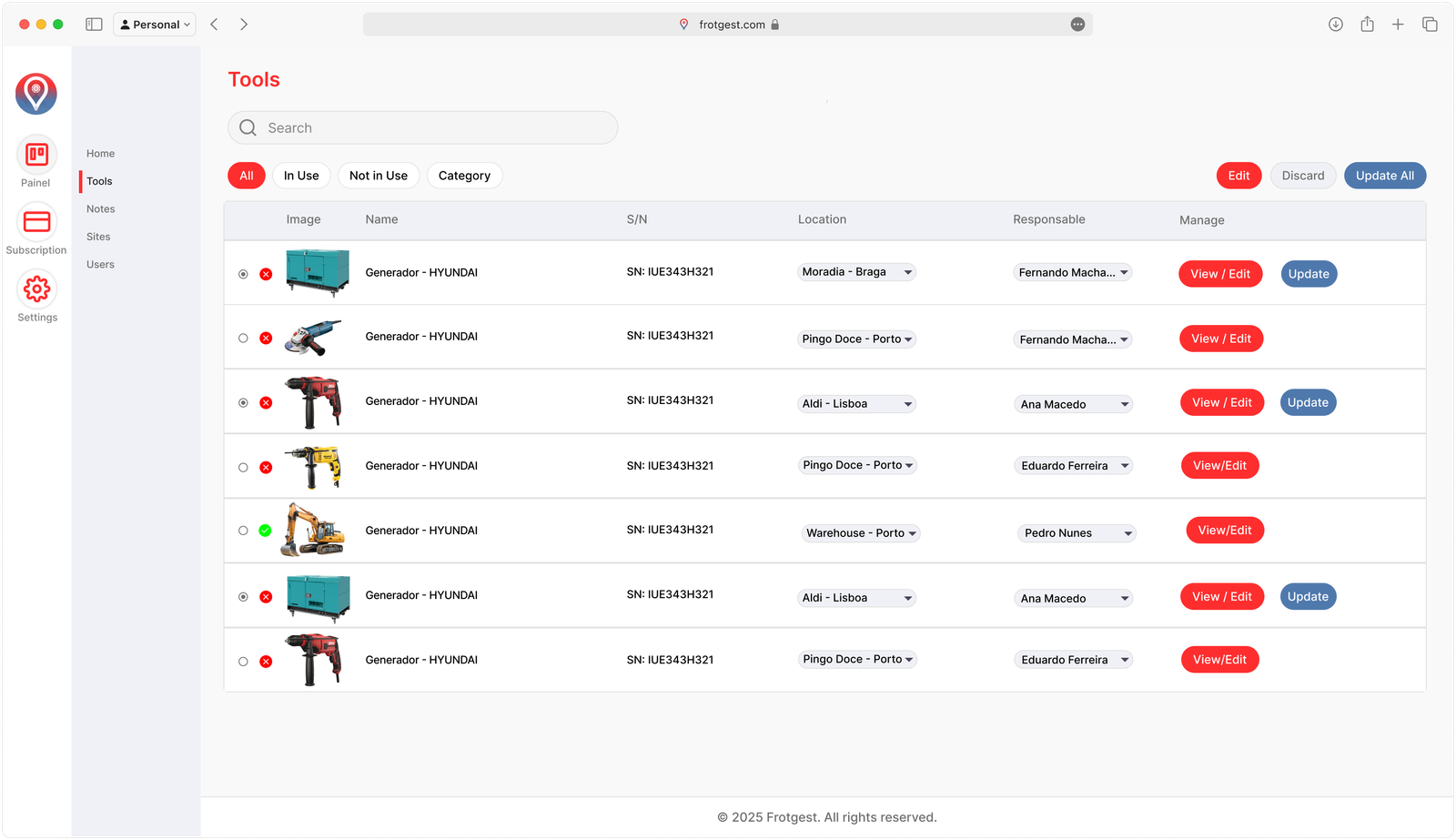The width and height of the screenshot is (1456, 840).
Task: Select the radio button in the first row
Action: [243, 274]
